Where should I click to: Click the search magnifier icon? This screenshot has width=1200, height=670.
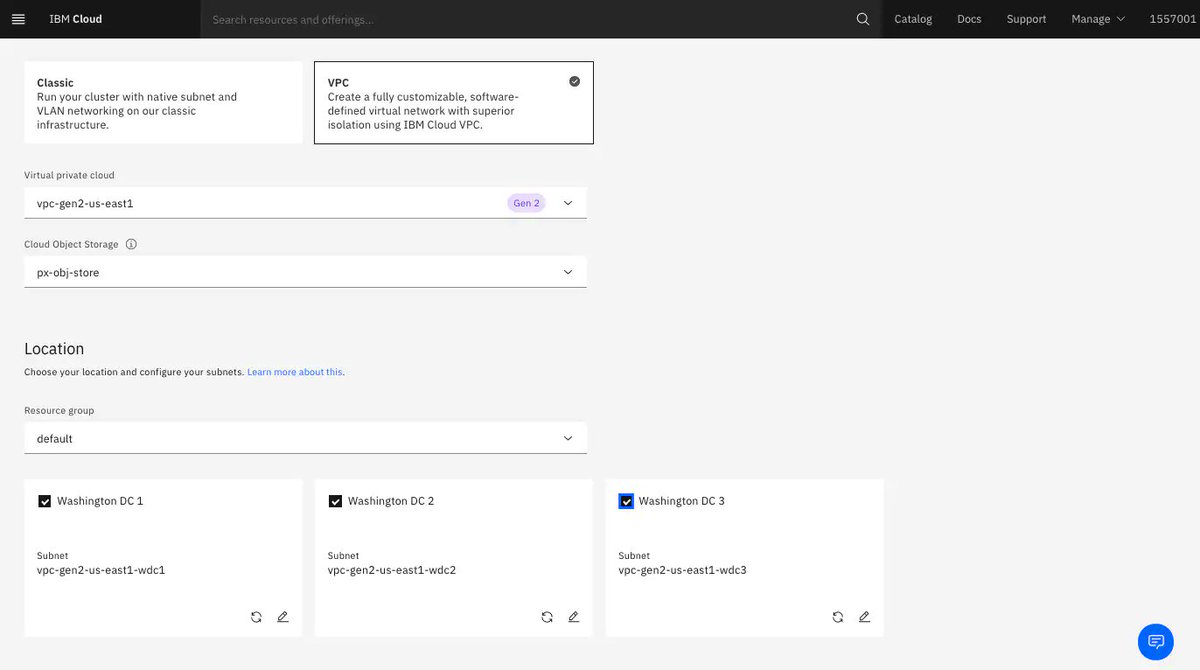pyautogui.click(x=863, y=19)
